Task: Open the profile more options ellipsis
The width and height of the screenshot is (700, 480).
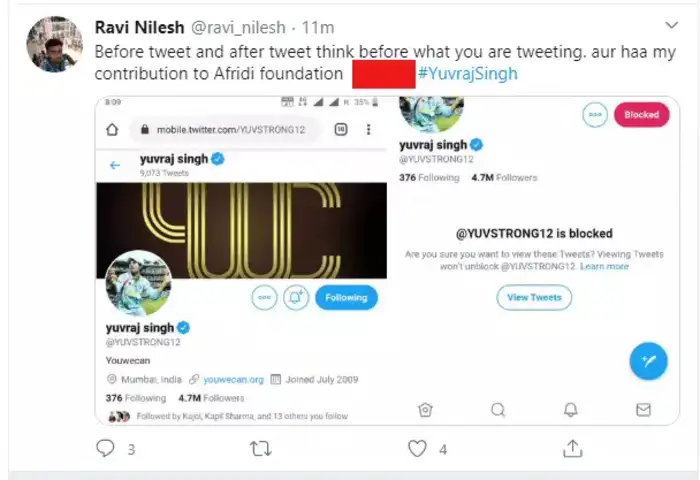Action: 264,297
